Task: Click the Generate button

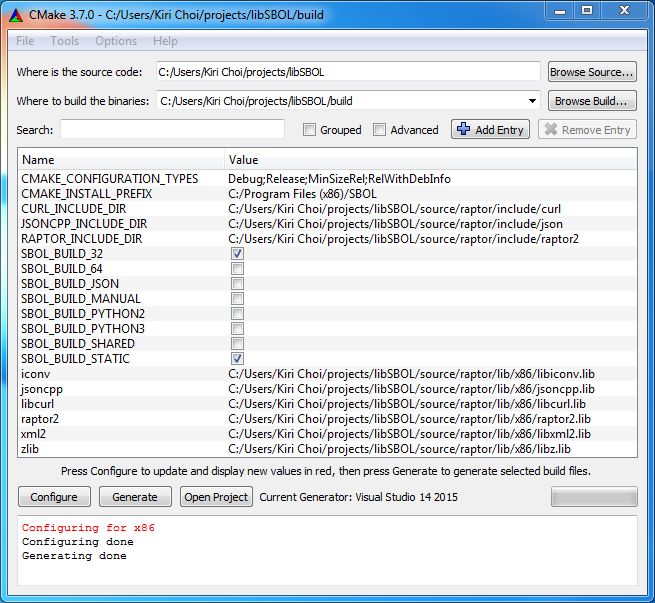Action: point(135,497)
